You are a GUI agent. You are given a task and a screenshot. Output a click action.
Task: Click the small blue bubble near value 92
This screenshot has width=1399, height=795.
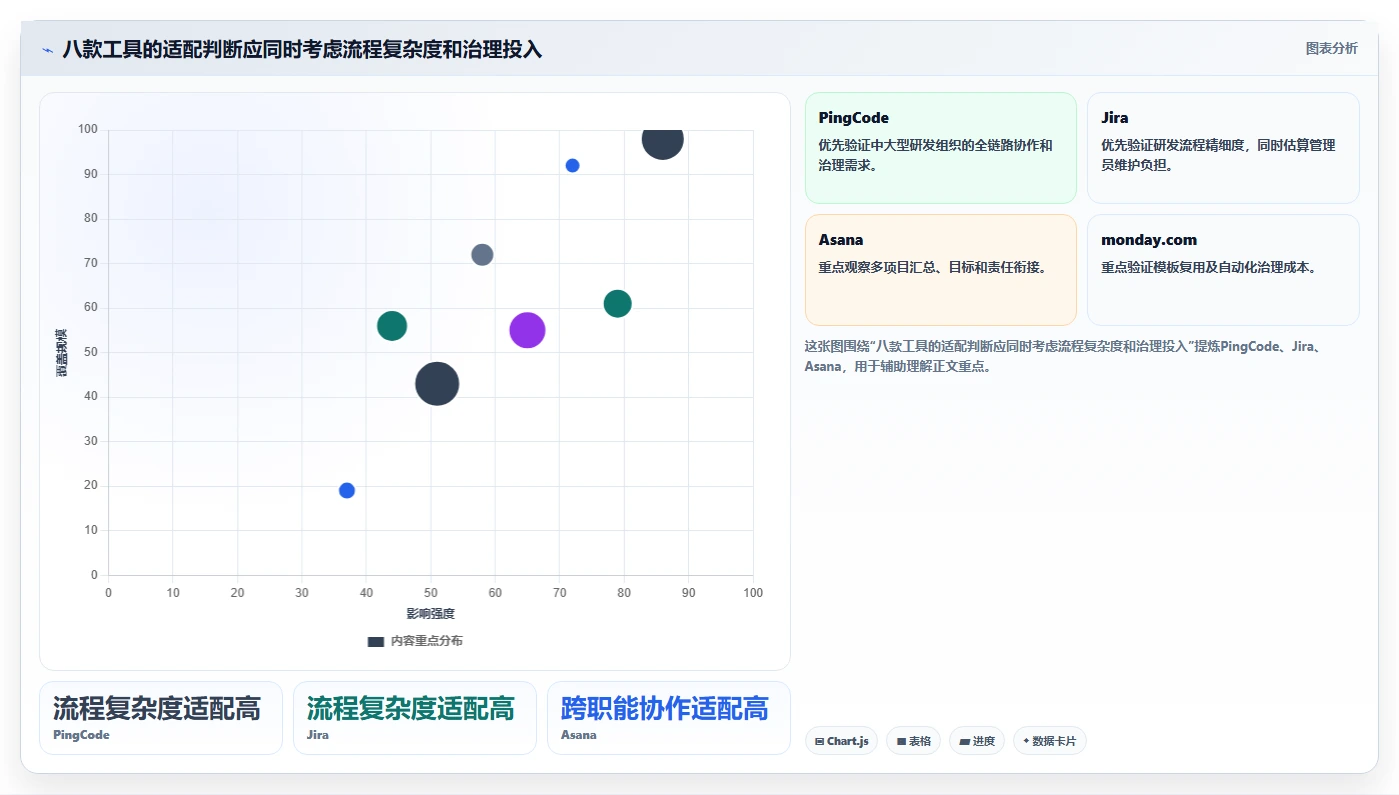[572, 165]
